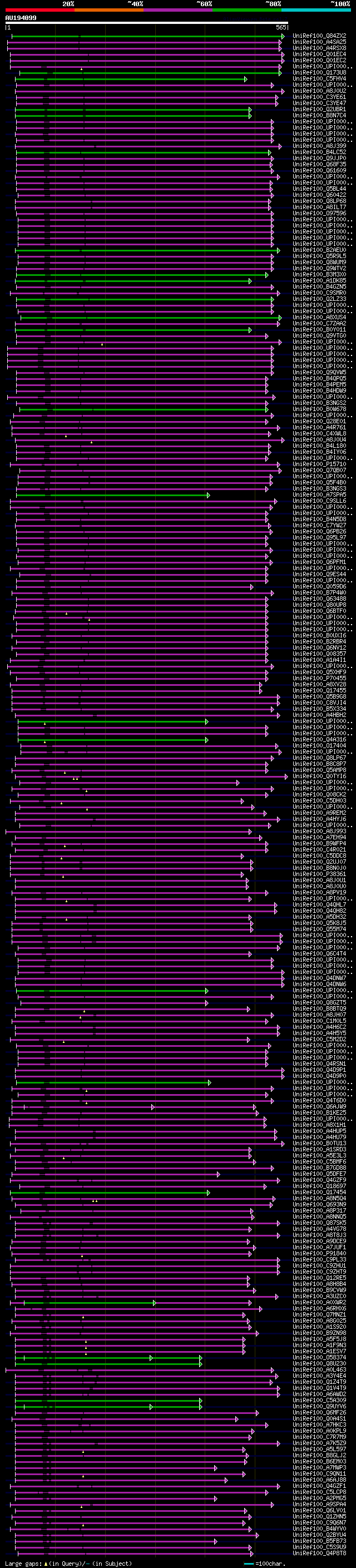Screen dimensions: 356x1568
Task: Open hit UniRef100_A4SA25
Action: click(319, 42)
